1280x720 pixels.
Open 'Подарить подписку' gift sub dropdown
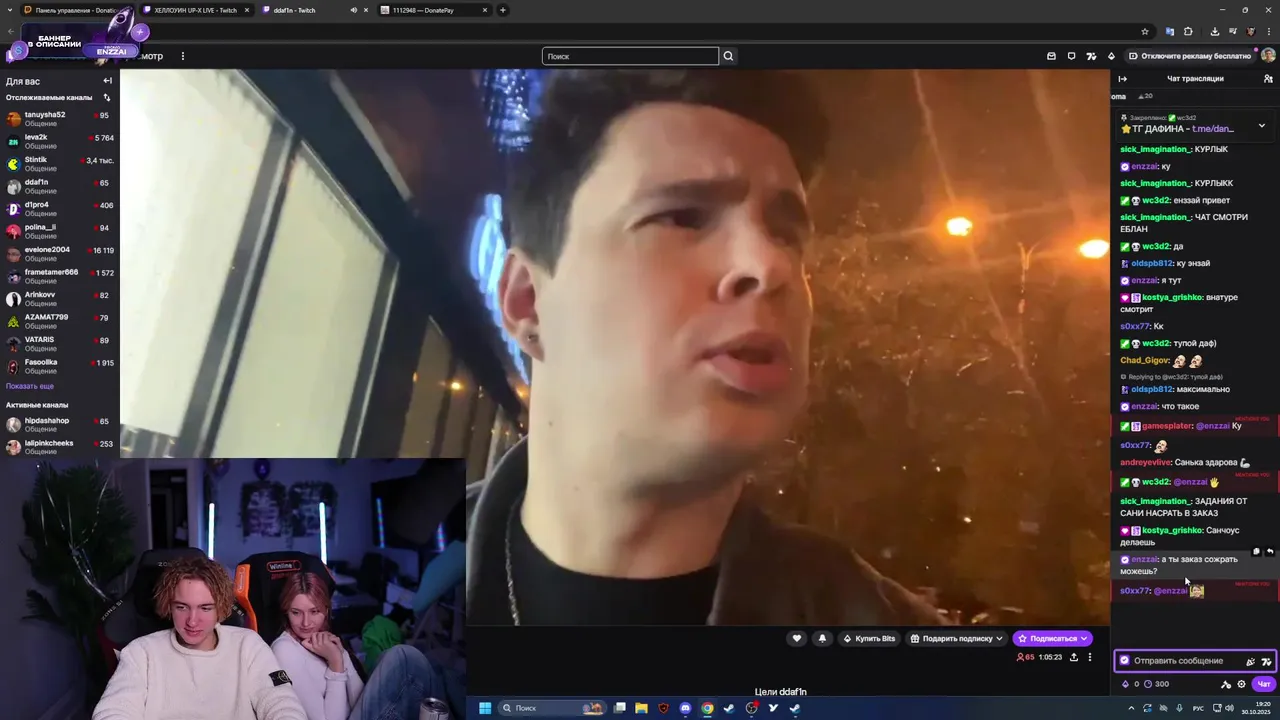click(x=956, y=638)
